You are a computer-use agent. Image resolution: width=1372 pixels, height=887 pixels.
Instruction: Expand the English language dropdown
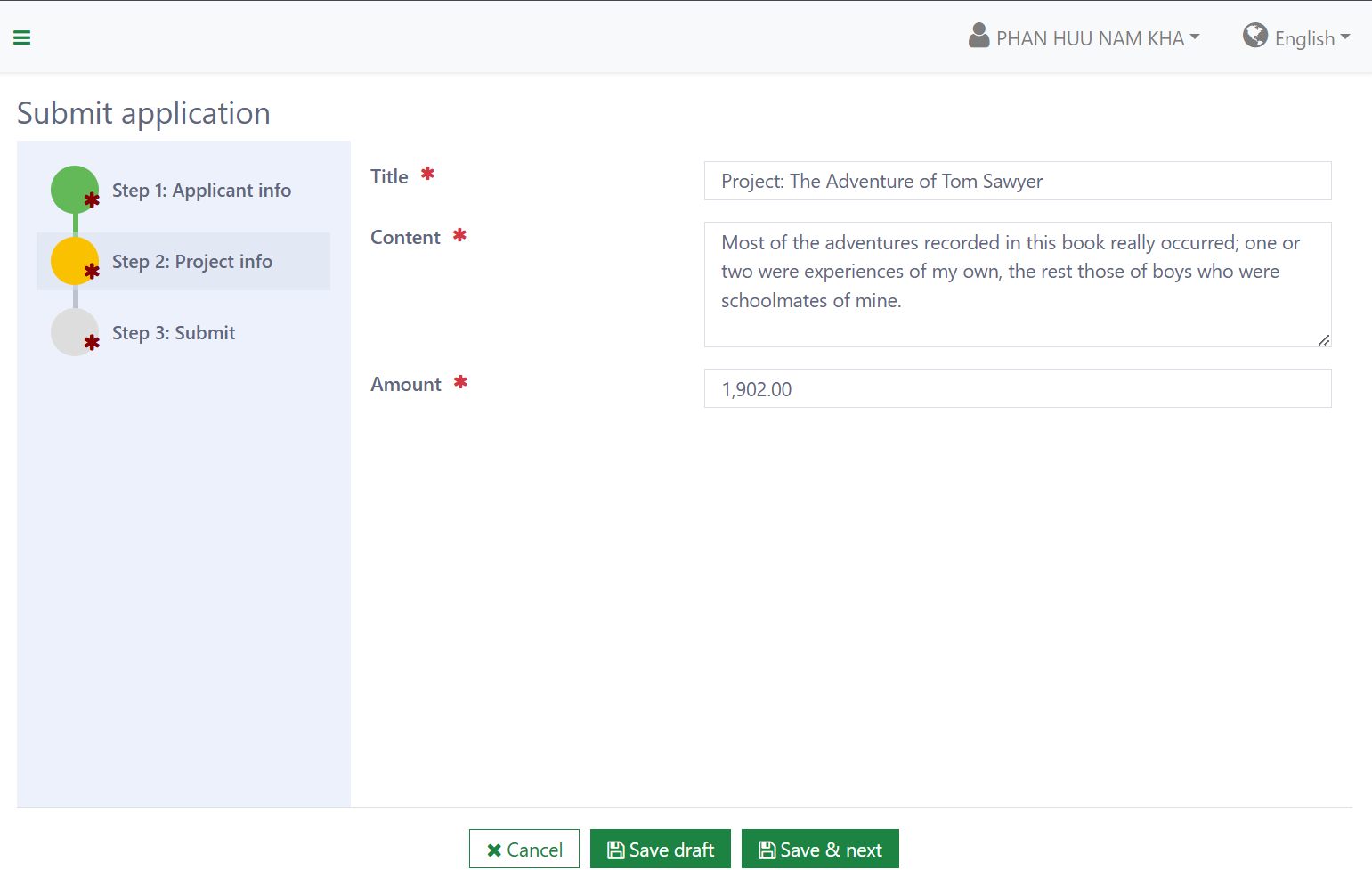click(x=1312, y=38)
